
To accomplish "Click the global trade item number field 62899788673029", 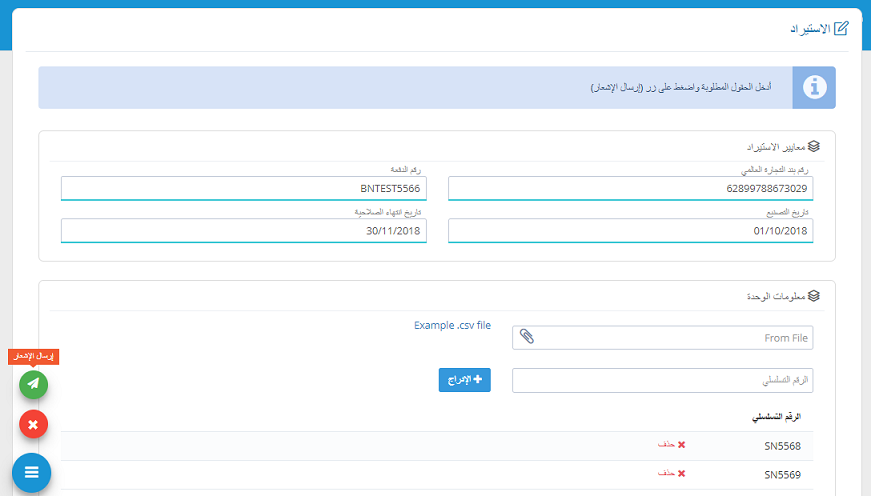I will 630,188.
